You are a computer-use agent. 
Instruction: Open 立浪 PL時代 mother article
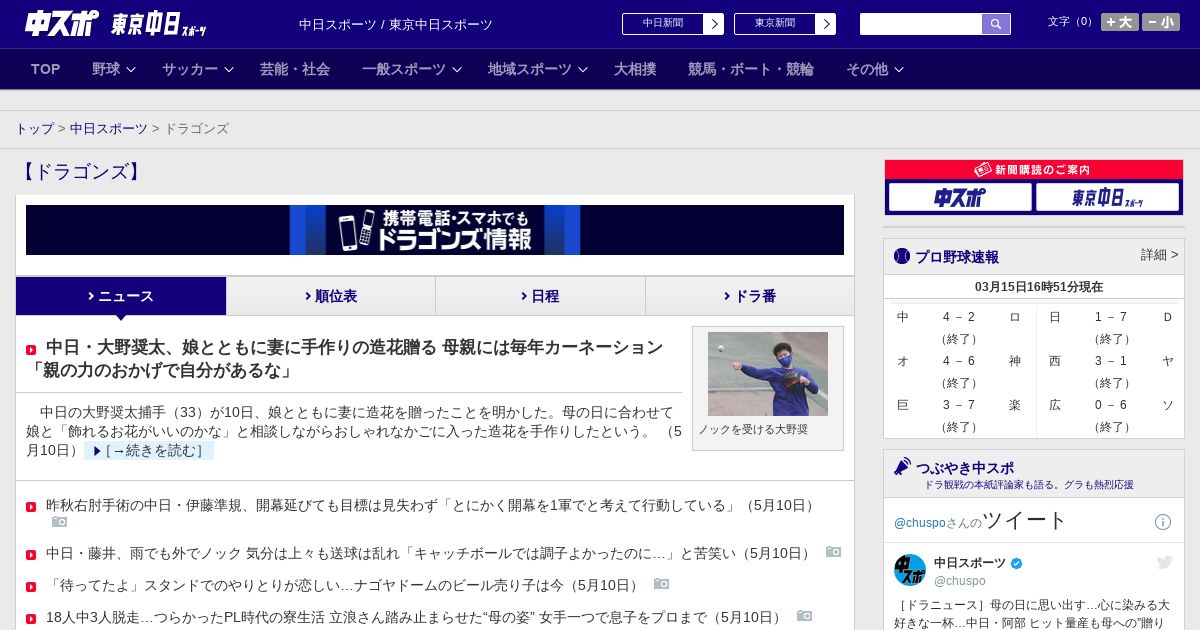(x=416, y=617)
